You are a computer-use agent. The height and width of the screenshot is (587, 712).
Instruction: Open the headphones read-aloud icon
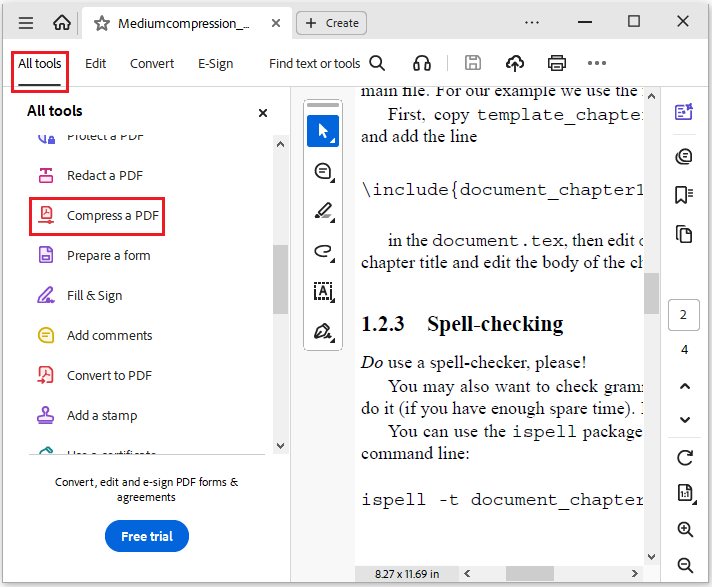[x=421, y=63]
